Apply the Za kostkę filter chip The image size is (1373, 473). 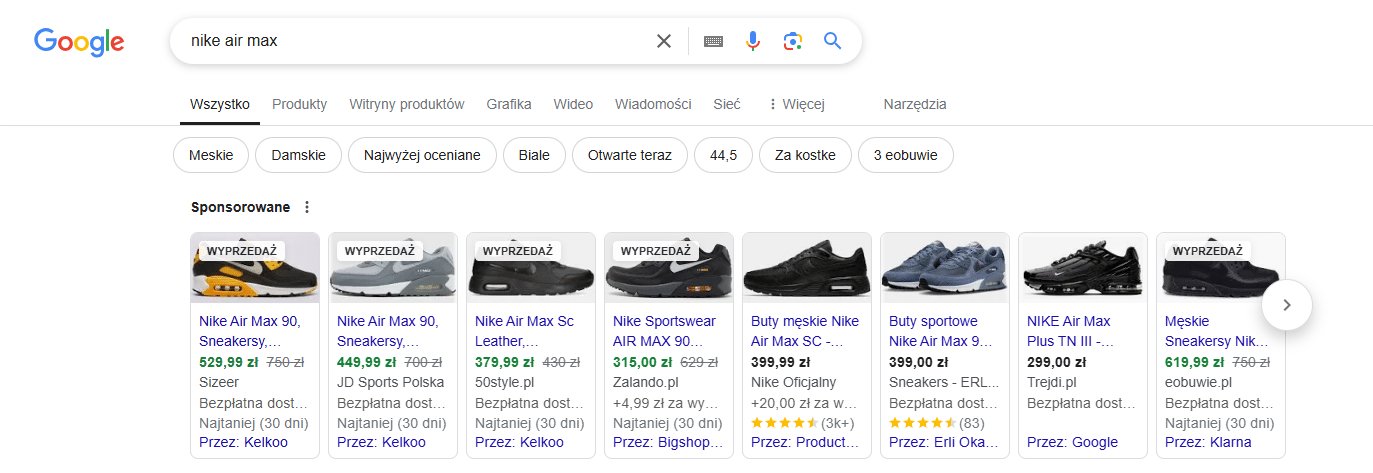[805, 155]
